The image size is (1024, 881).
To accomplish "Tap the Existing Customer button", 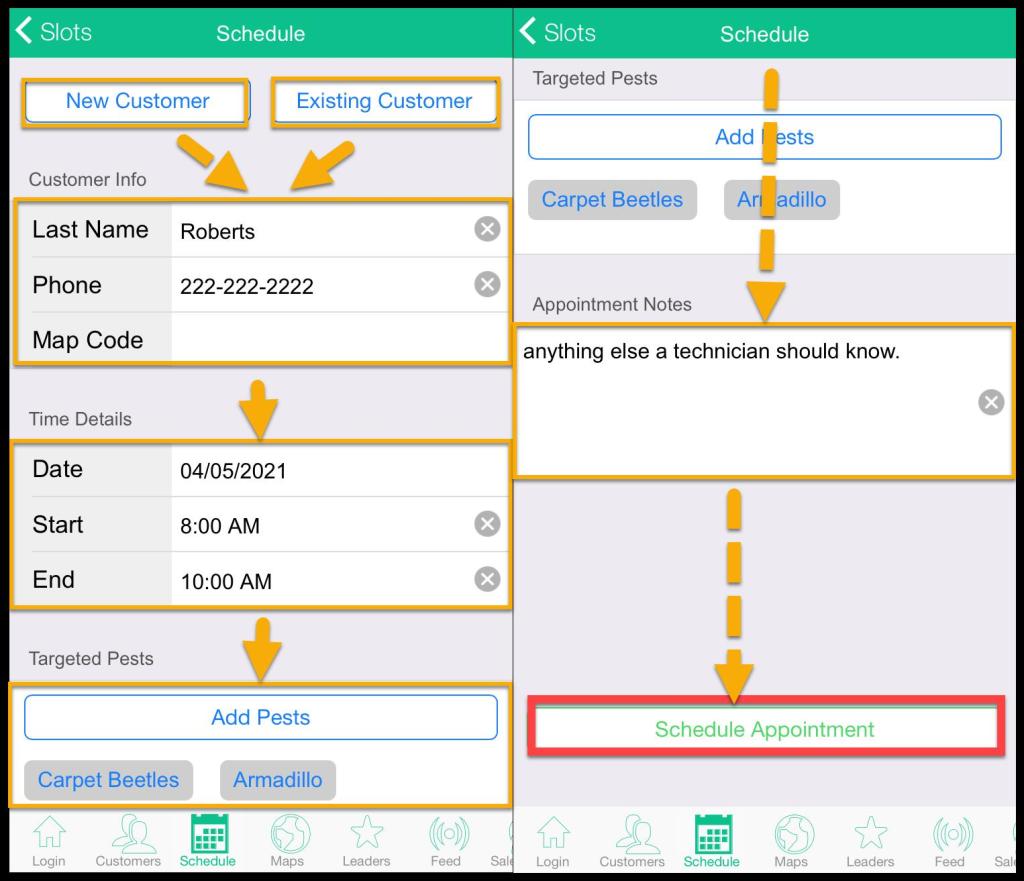I will (x=384, y=101).
